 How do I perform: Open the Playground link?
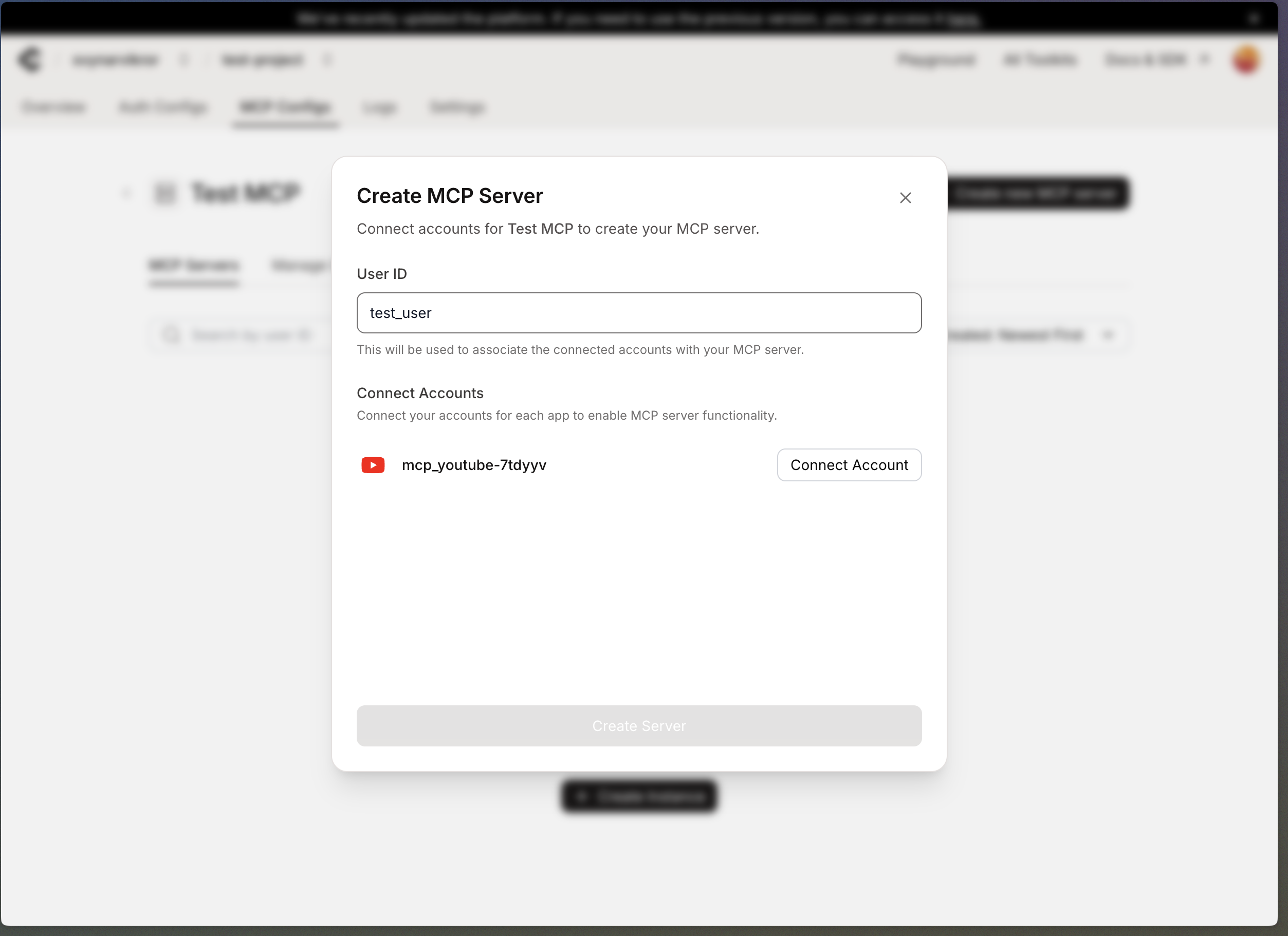coord(936,60)
